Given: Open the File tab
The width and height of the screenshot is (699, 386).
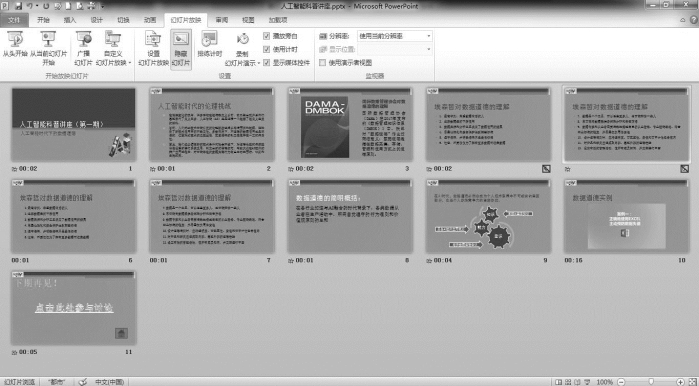Looking at the screenshot, I should pos(14,20).
